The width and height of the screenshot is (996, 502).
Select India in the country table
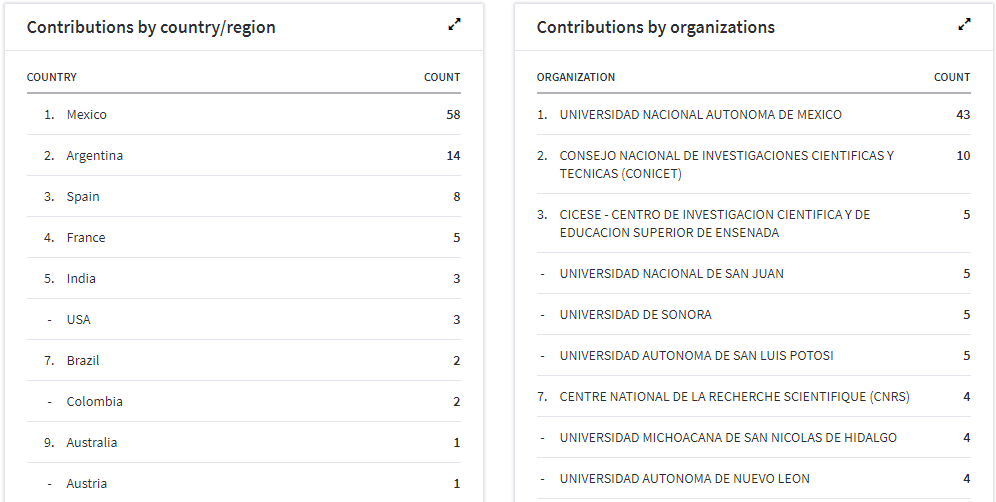(81, 279)
